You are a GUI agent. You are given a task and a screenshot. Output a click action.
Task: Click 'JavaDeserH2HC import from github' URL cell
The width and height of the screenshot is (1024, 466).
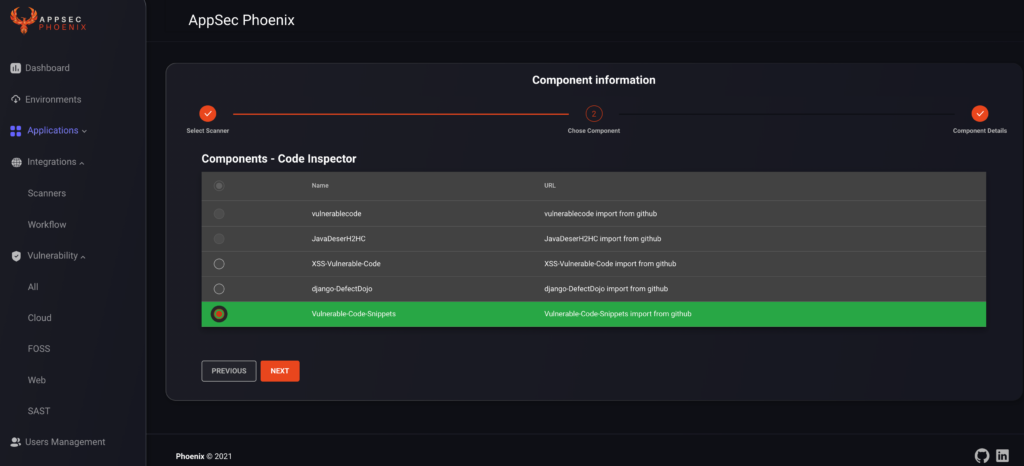pos(603,239)
